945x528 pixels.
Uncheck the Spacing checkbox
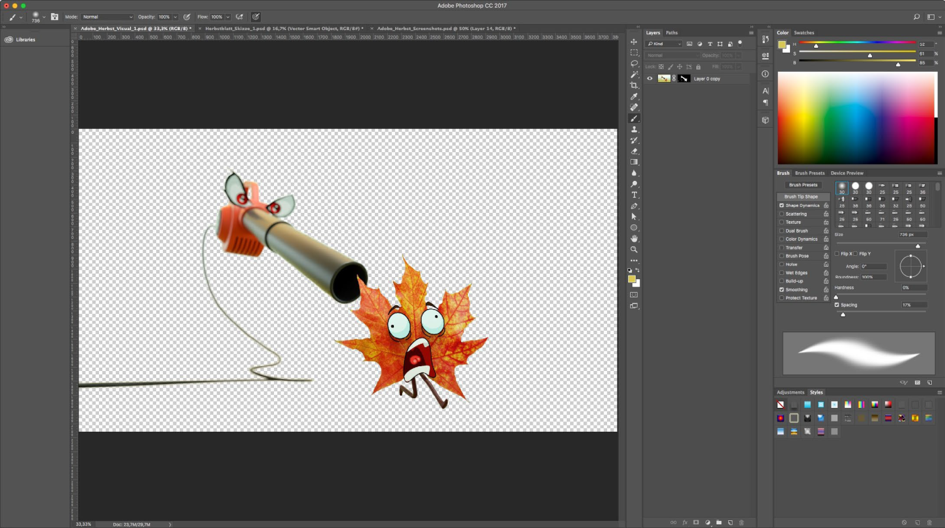click(x=837, y=305)
